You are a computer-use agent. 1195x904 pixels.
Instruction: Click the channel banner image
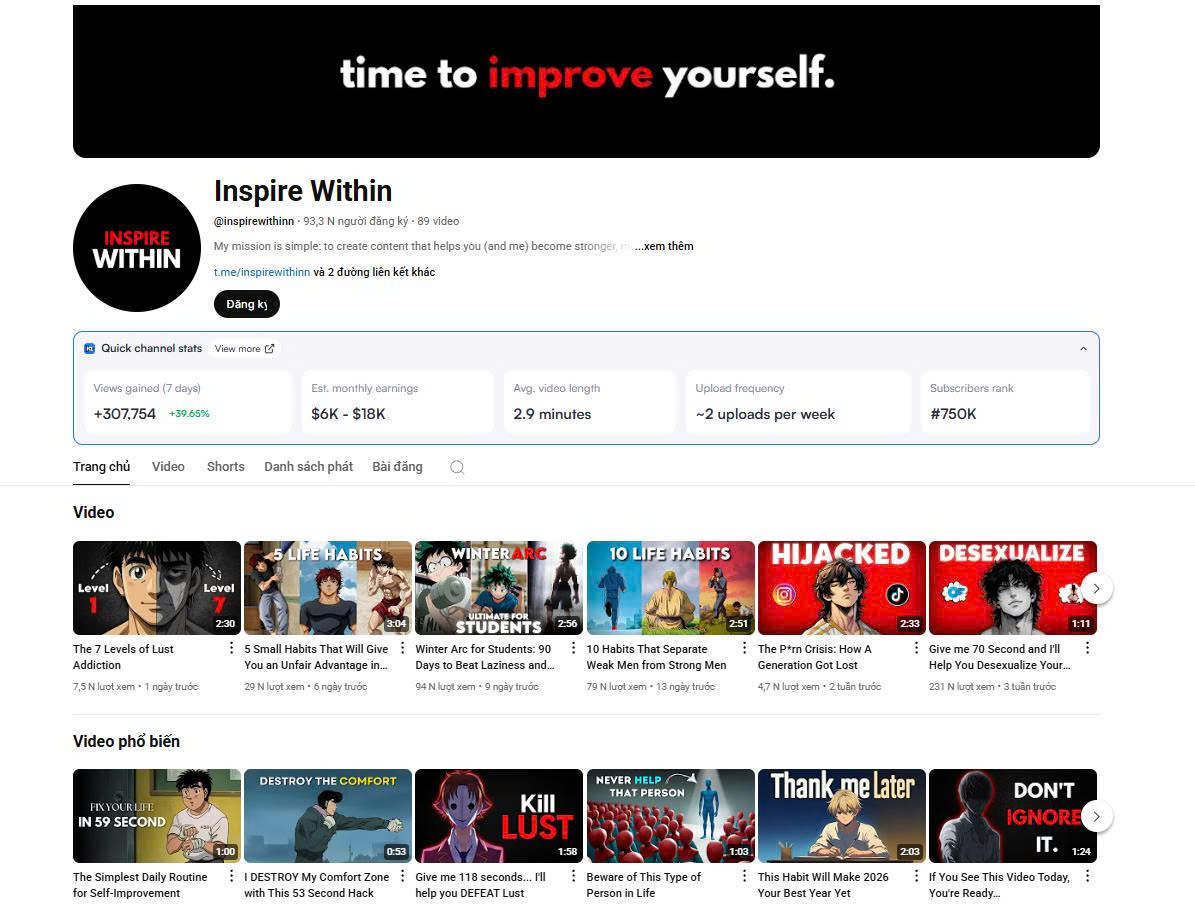[x=586, y=81]
